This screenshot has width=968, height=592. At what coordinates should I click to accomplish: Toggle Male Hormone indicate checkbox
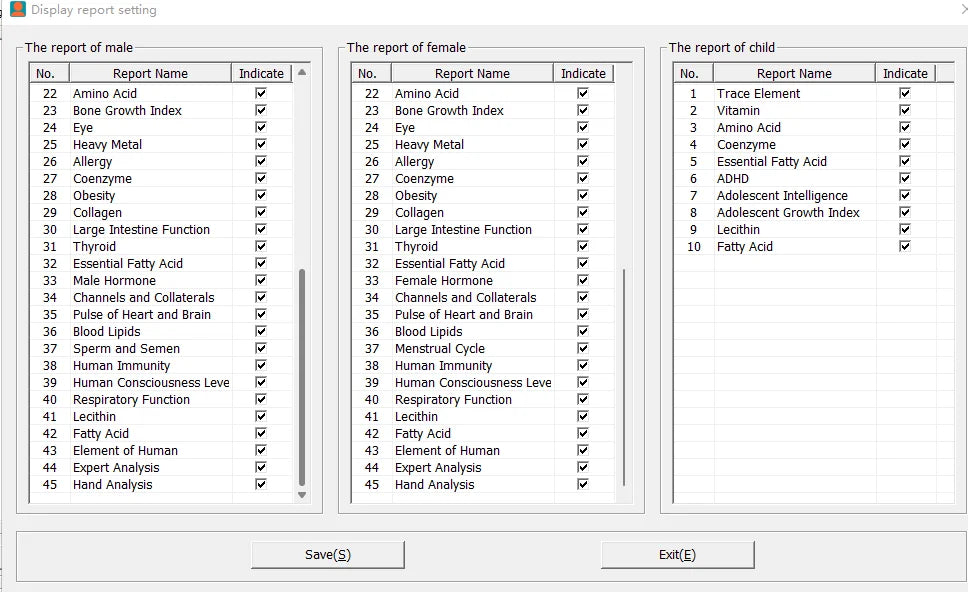261,280
